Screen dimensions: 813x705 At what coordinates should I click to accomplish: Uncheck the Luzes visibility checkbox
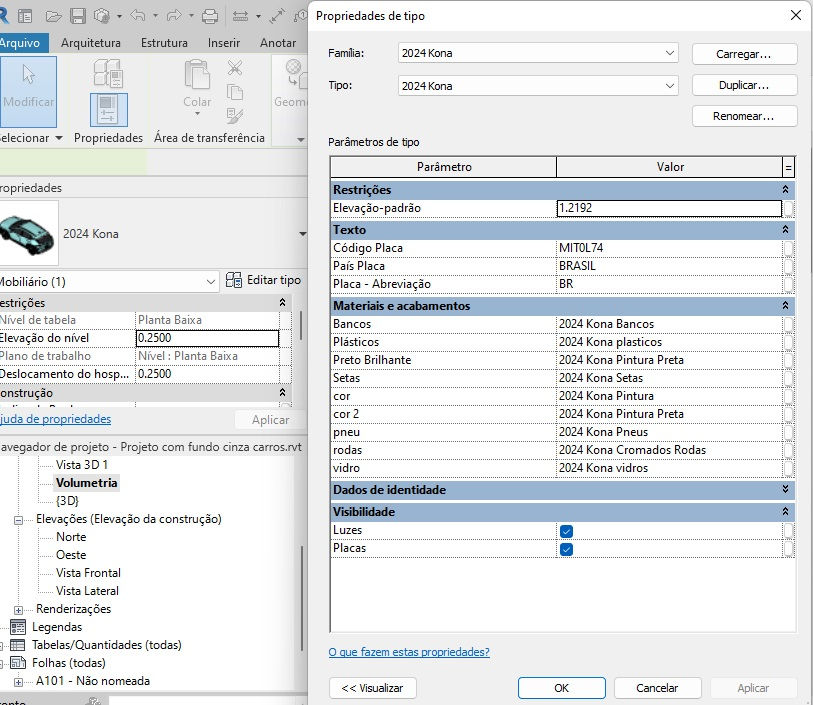(x=566, y=531)
